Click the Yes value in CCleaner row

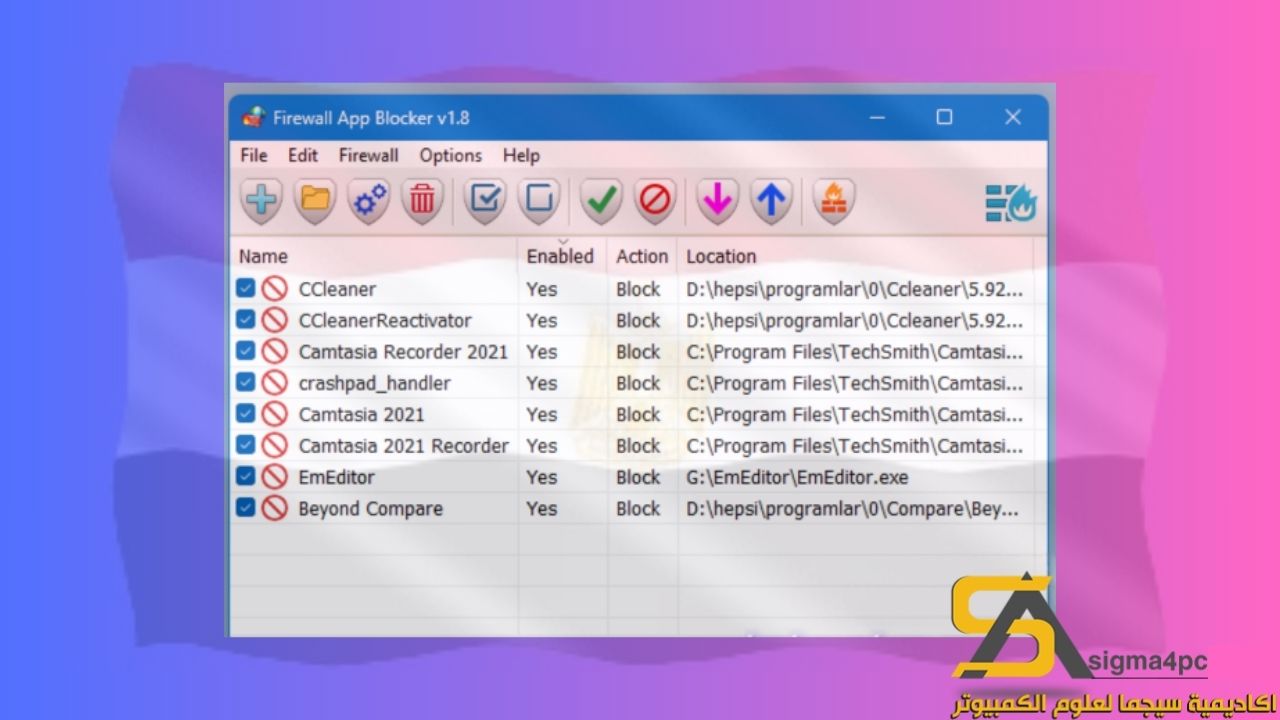coord(542,289)
